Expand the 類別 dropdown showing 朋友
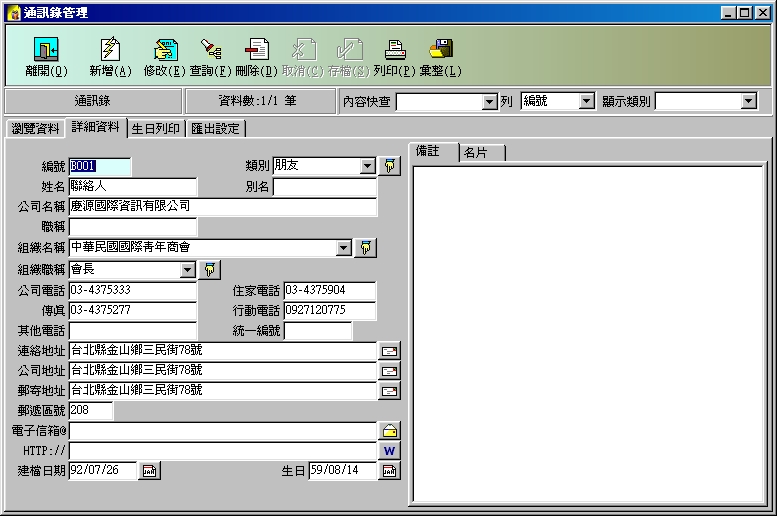Image resolution: width=777 pixels, height=516 pixels. pos(367,166)
